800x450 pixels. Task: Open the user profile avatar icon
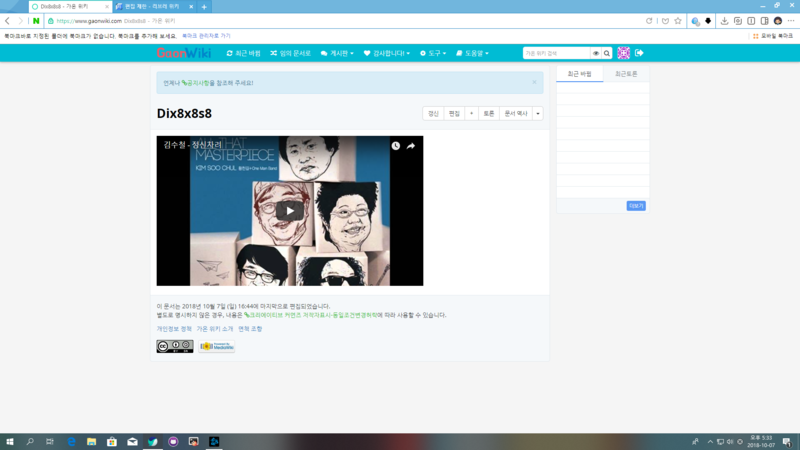624,53
